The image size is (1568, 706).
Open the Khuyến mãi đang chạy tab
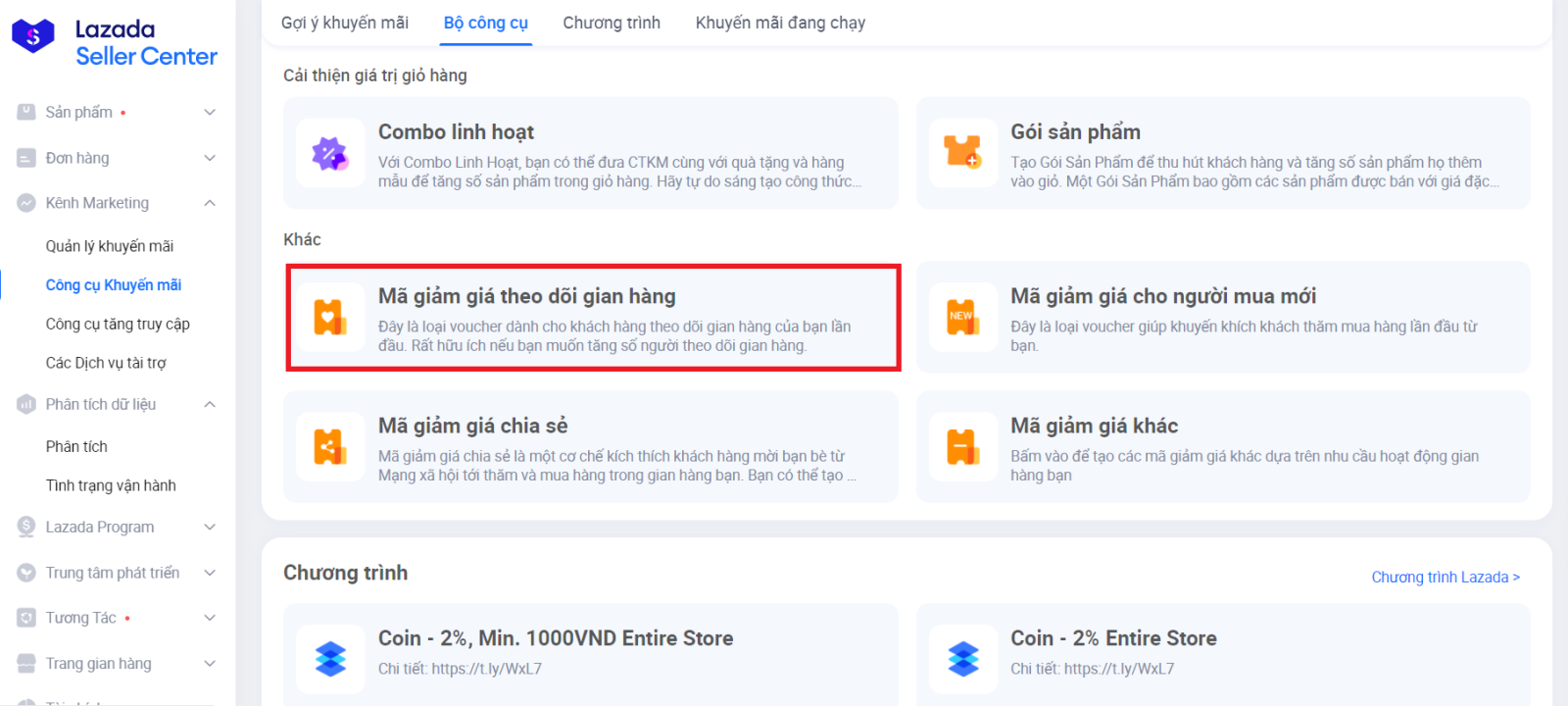click(780, 23)
